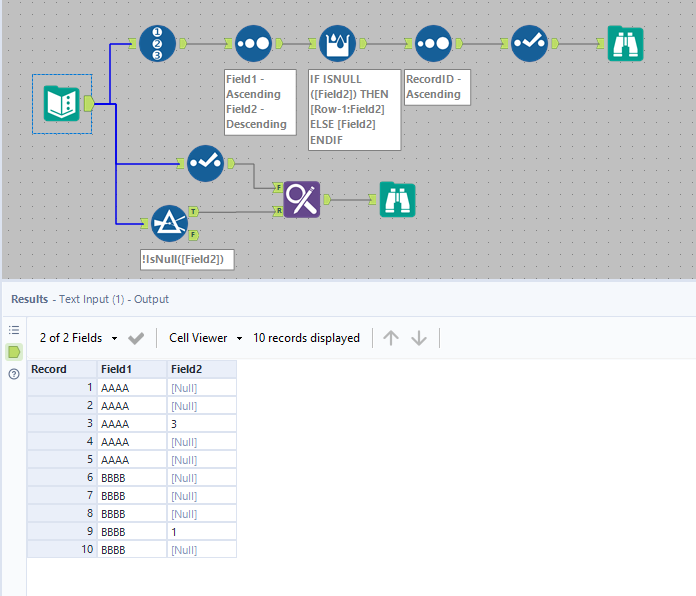
Task: Select the Text Input tool on canvas
Action: pyautogui.click(x=62, y=104)
